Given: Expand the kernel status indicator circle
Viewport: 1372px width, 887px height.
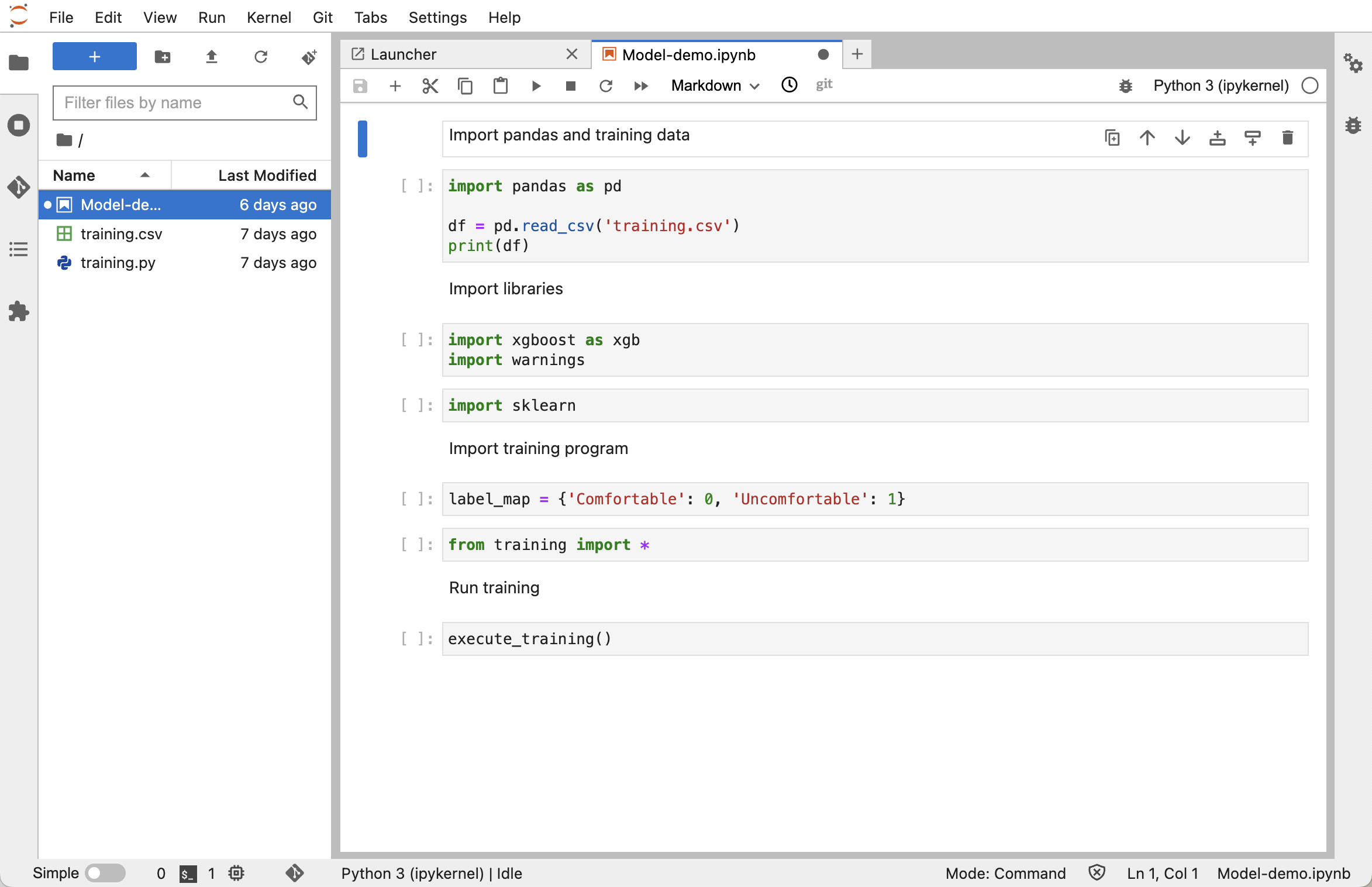Looking at the screenshot, I should pyautogui.click(x=1310, y=85).
